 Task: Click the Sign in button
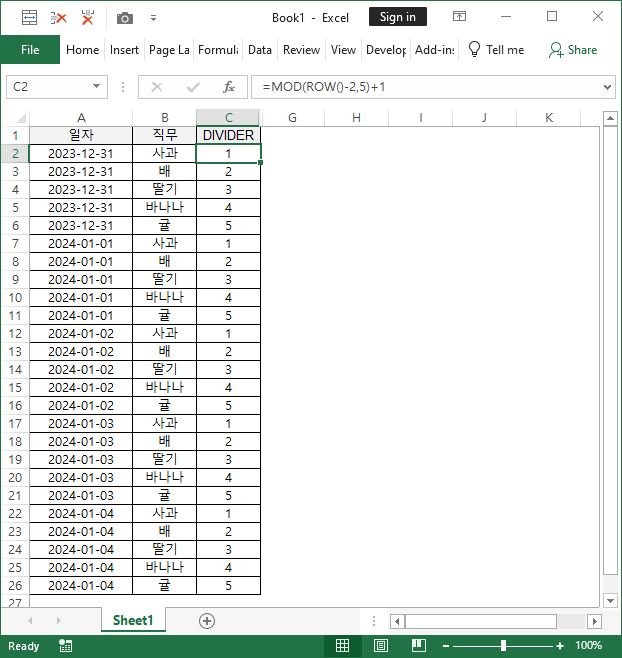pos(397,17)
